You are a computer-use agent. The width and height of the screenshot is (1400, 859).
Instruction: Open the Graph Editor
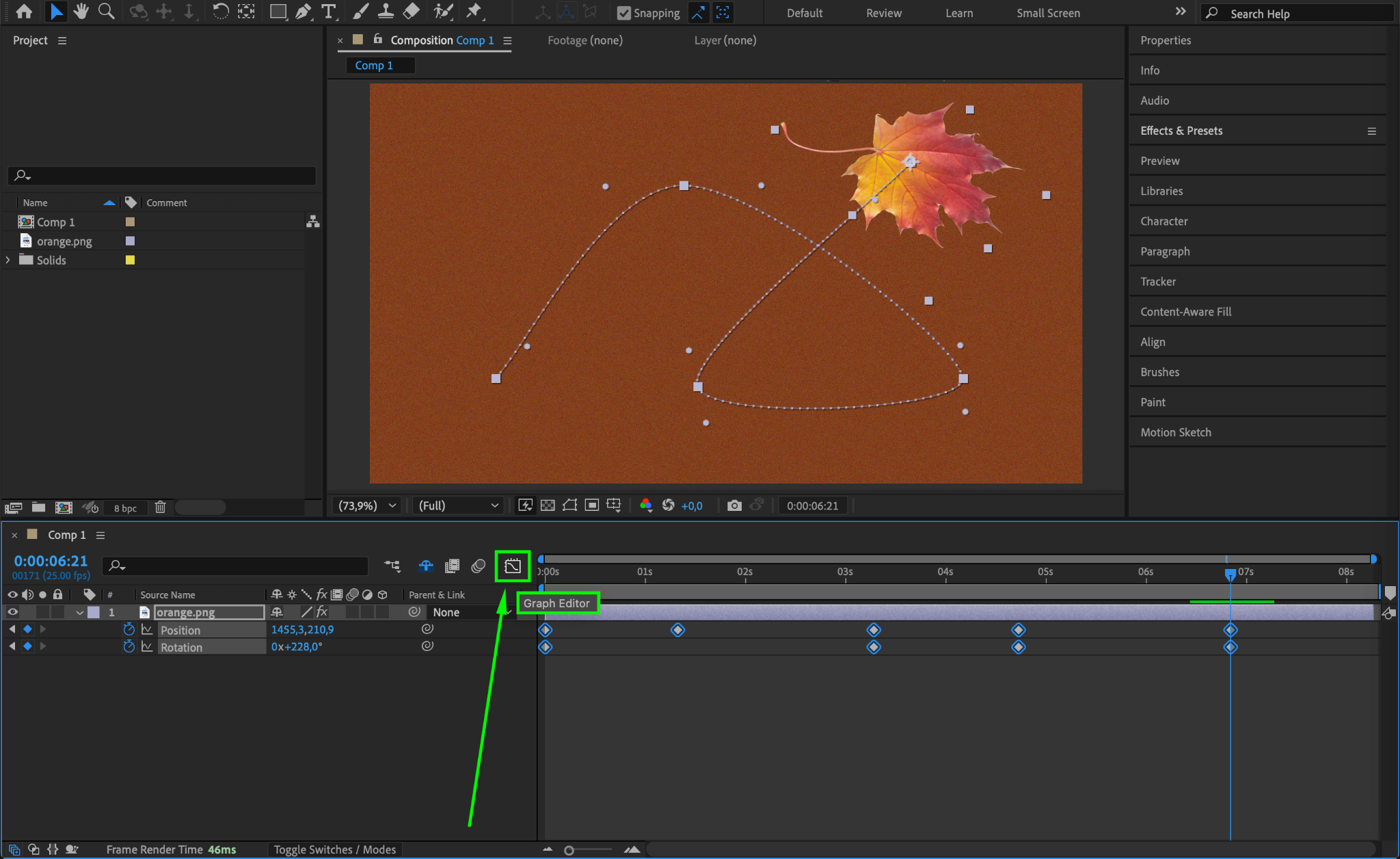(512, 566)
